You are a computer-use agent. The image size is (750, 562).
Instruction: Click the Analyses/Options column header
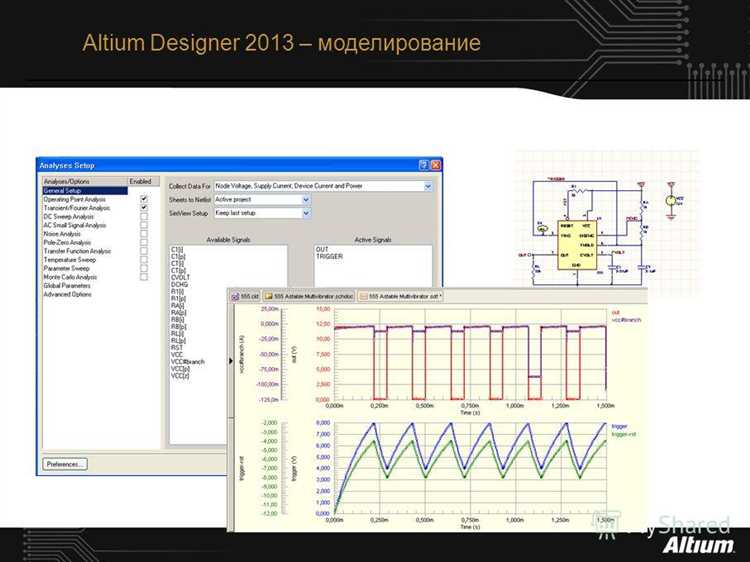pos(85,181)
